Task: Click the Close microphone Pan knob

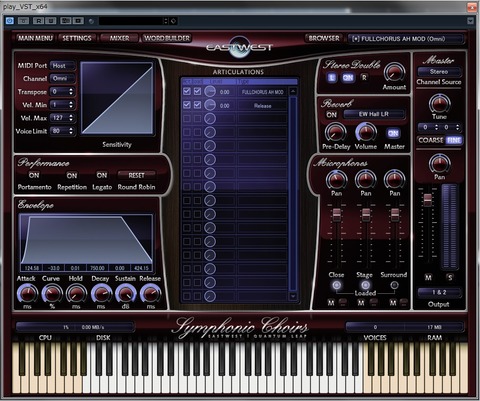Action: tap(336, 179)
